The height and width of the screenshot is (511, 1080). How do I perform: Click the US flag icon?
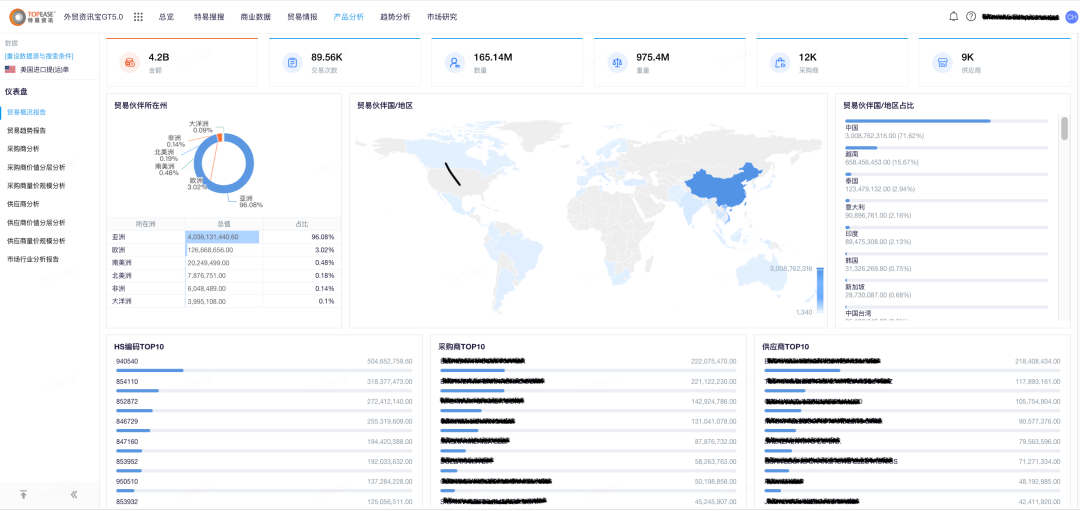(x=10, y=70)
